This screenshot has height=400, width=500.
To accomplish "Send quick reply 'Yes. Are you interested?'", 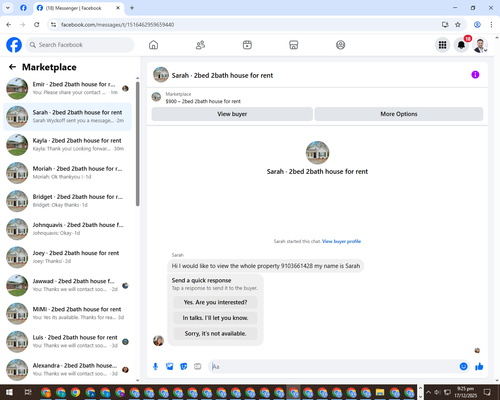I will pos(215,302).
